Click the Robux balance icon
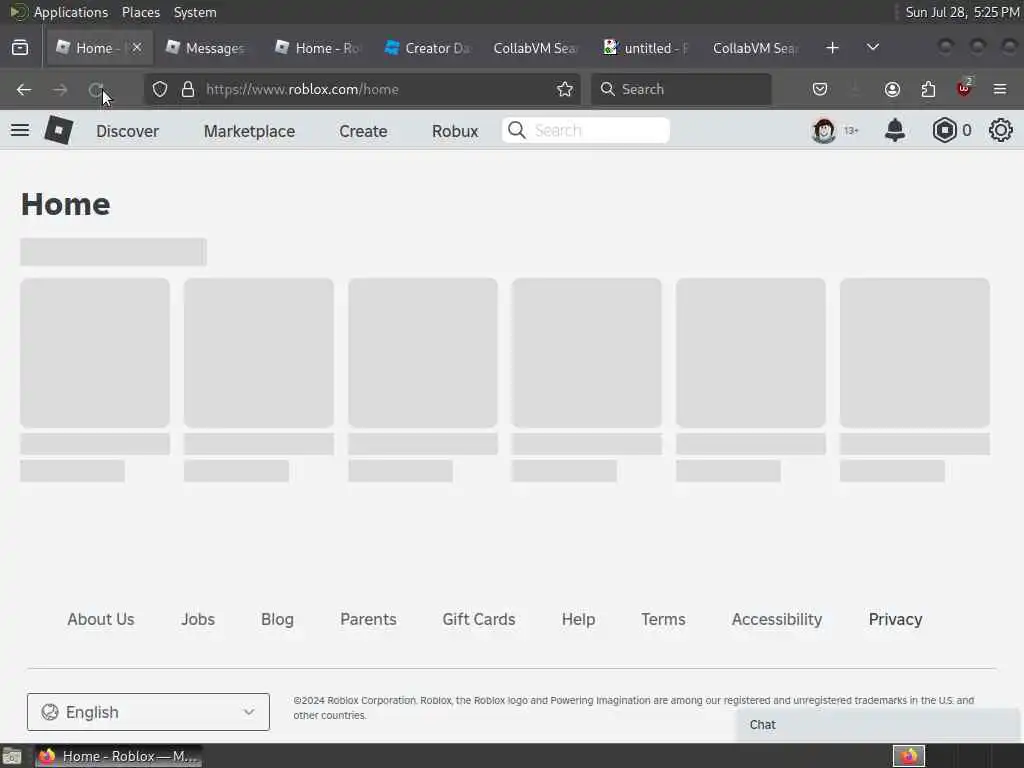This screenshot has height=768, width=1024. 944,131
